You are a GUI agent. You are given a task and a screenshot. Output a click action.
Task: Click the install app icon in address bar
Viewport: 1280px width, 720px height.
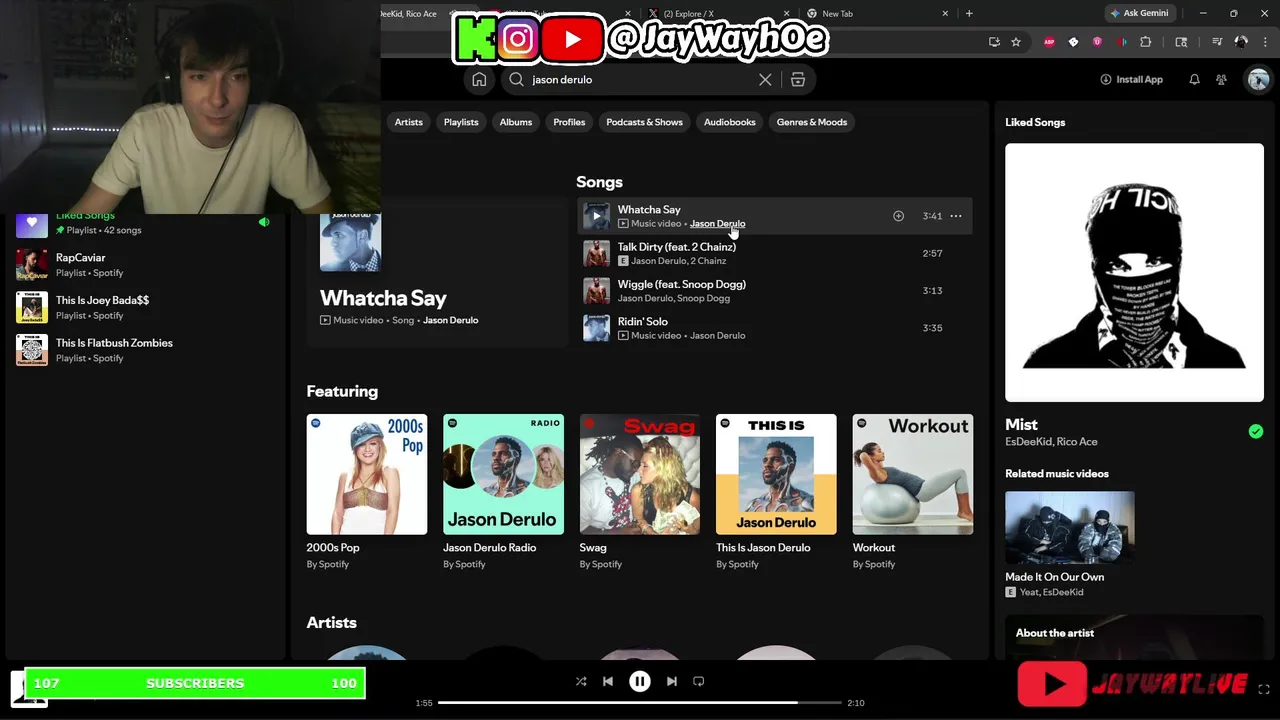[994, 42]
